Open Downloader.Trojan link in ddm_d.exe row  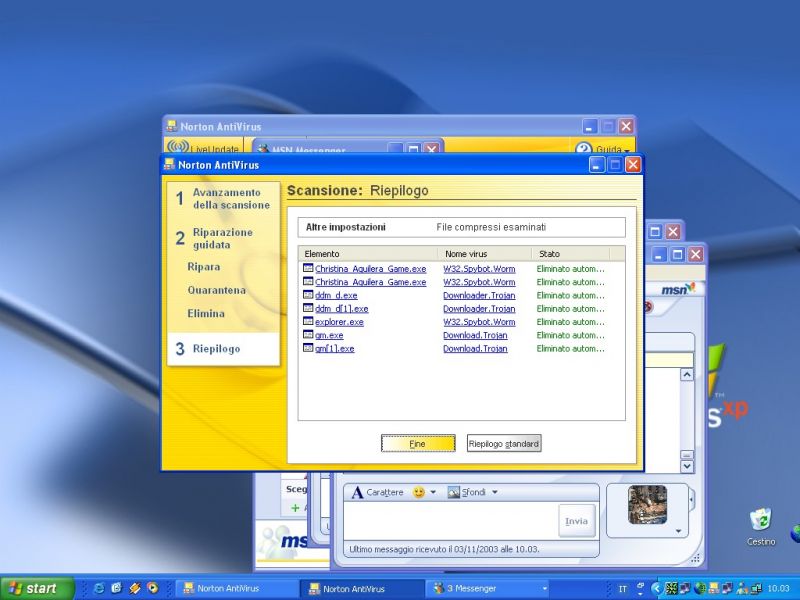pyautogui.click(x=479, y=295)
